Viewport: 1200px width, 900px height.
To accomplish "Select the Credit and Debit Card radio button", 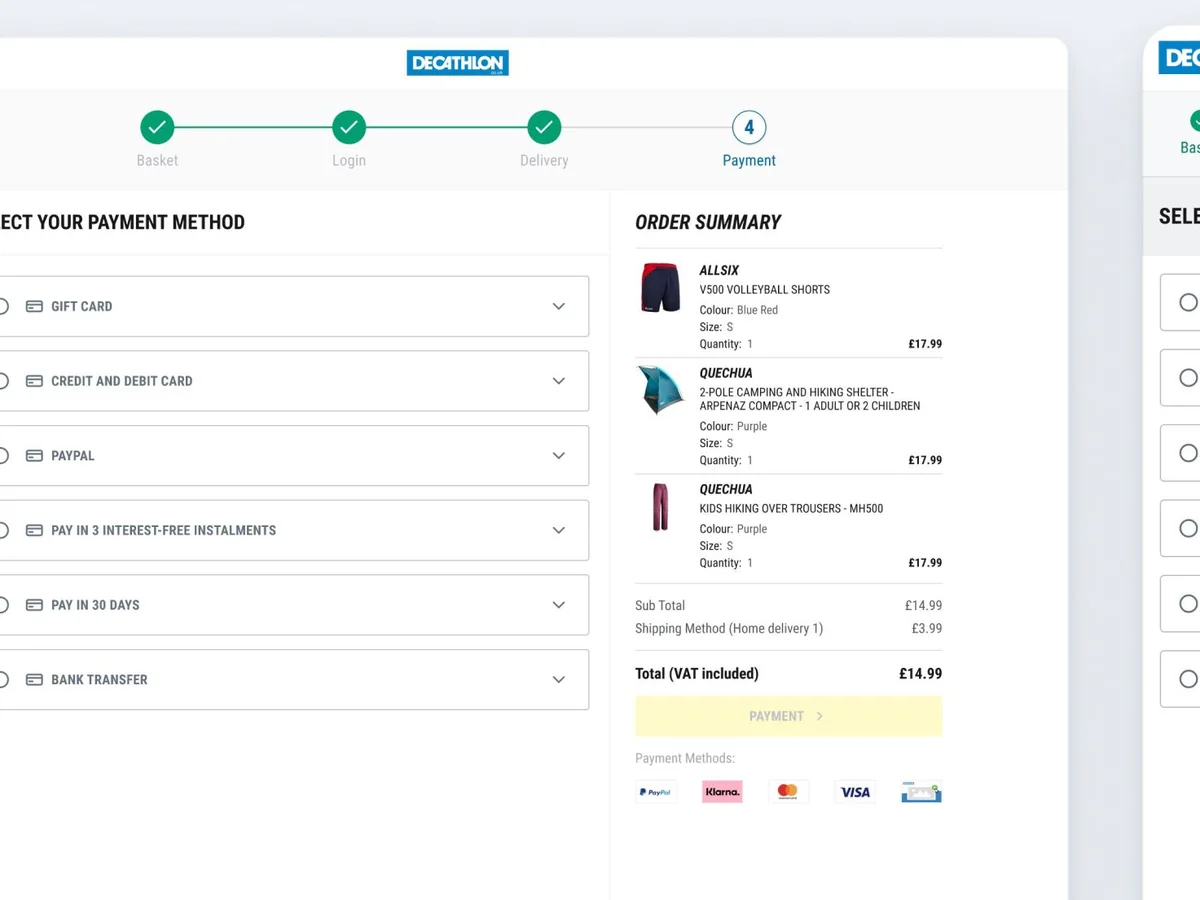I will tap(2, 381).
